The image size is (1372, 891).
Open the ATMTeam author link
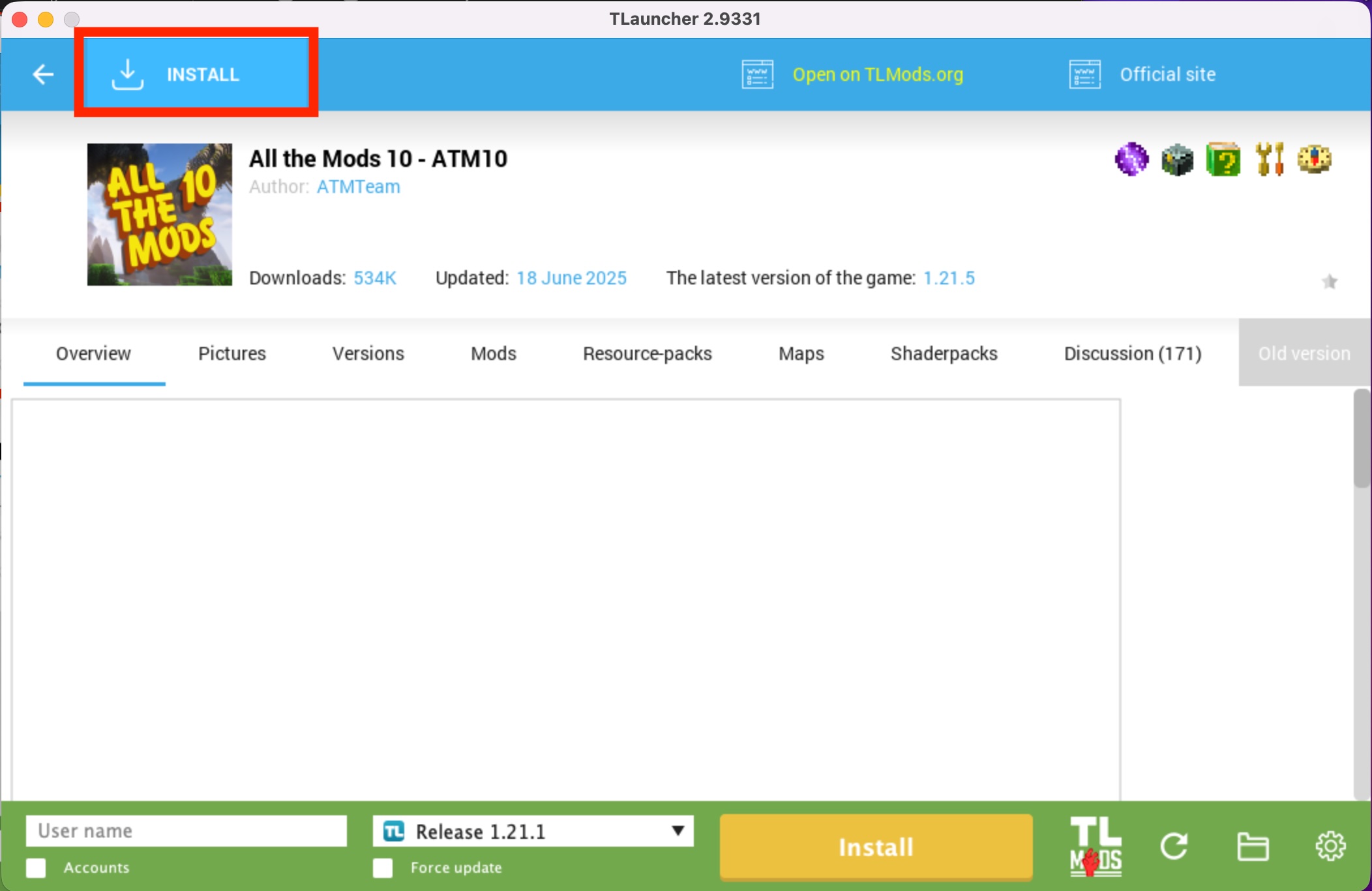pyautogui.click(x=358, y=187)
